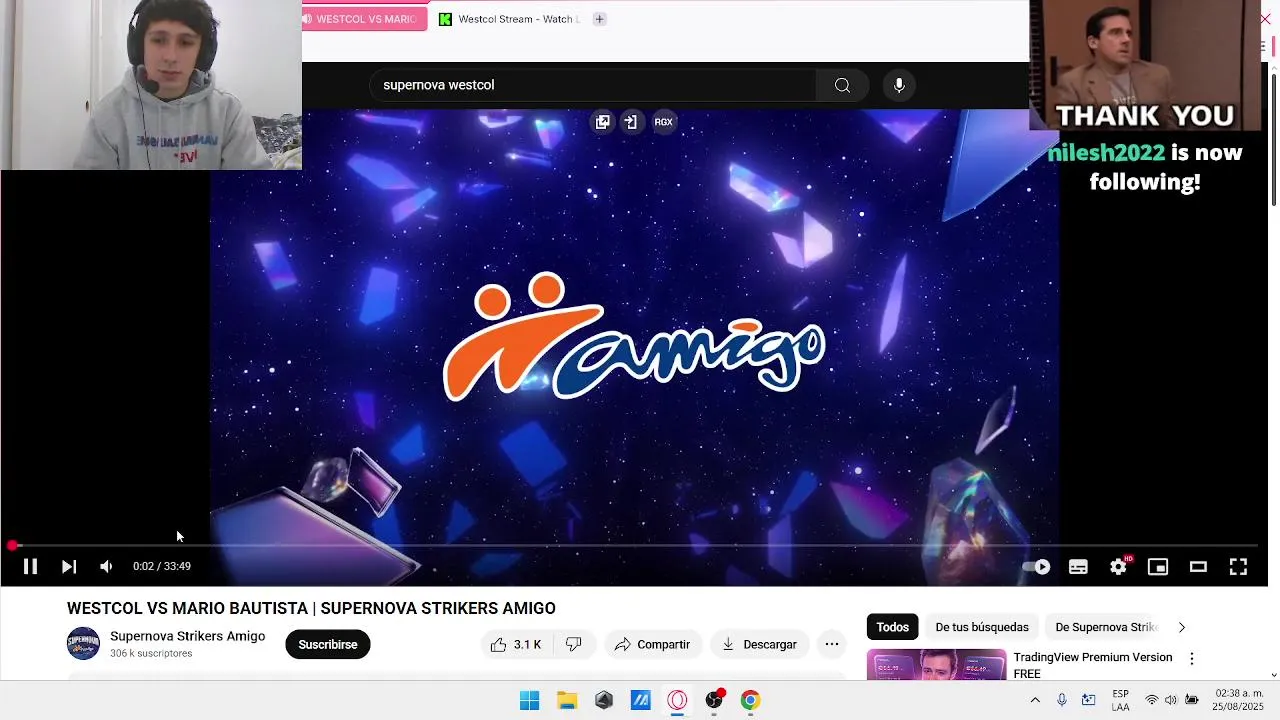1280x720 pixels.
Task: Turn on subtitles with the captions icon
Action: click(x=1078, y=567)
